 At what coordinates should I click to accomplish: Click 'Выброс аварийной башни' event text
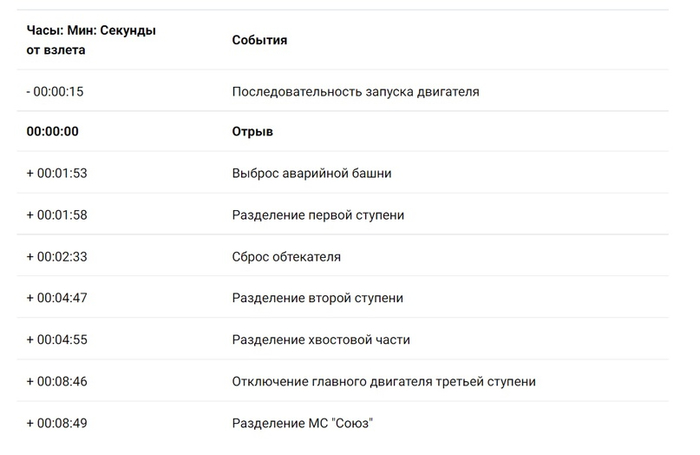(x=311, y=173)
